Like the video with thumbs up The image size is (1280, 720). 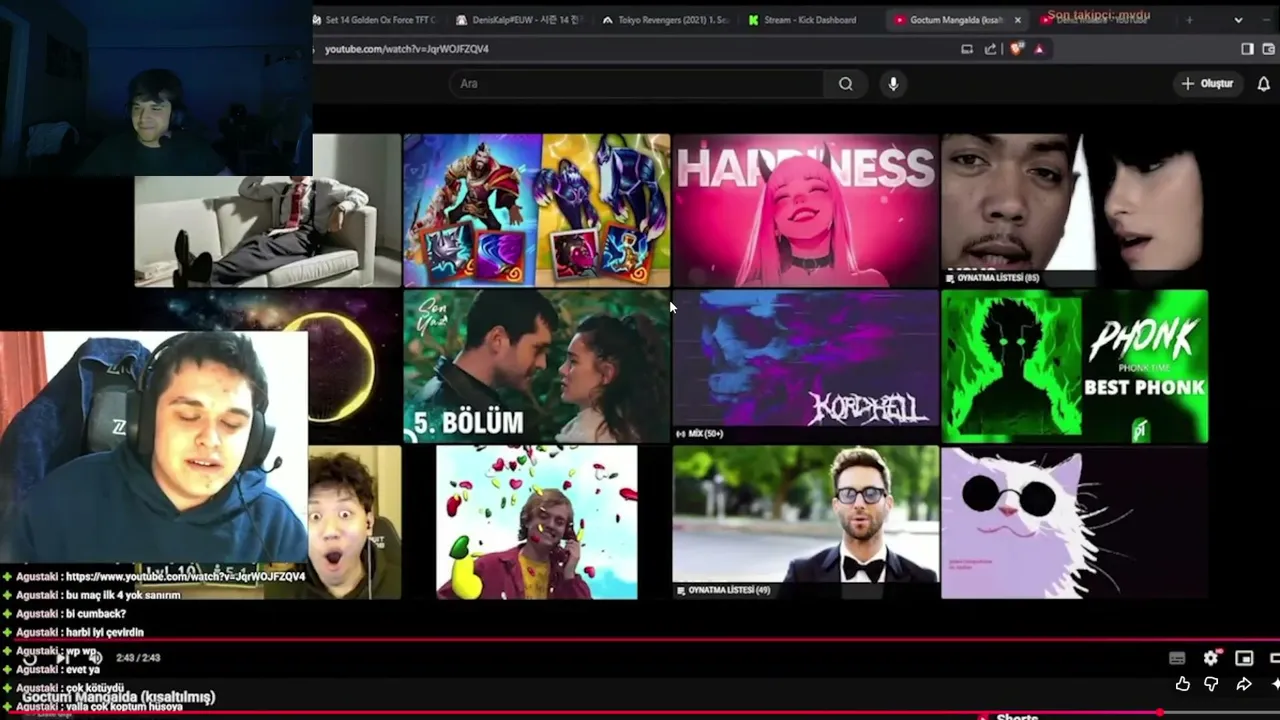(x=1183, y=684)
